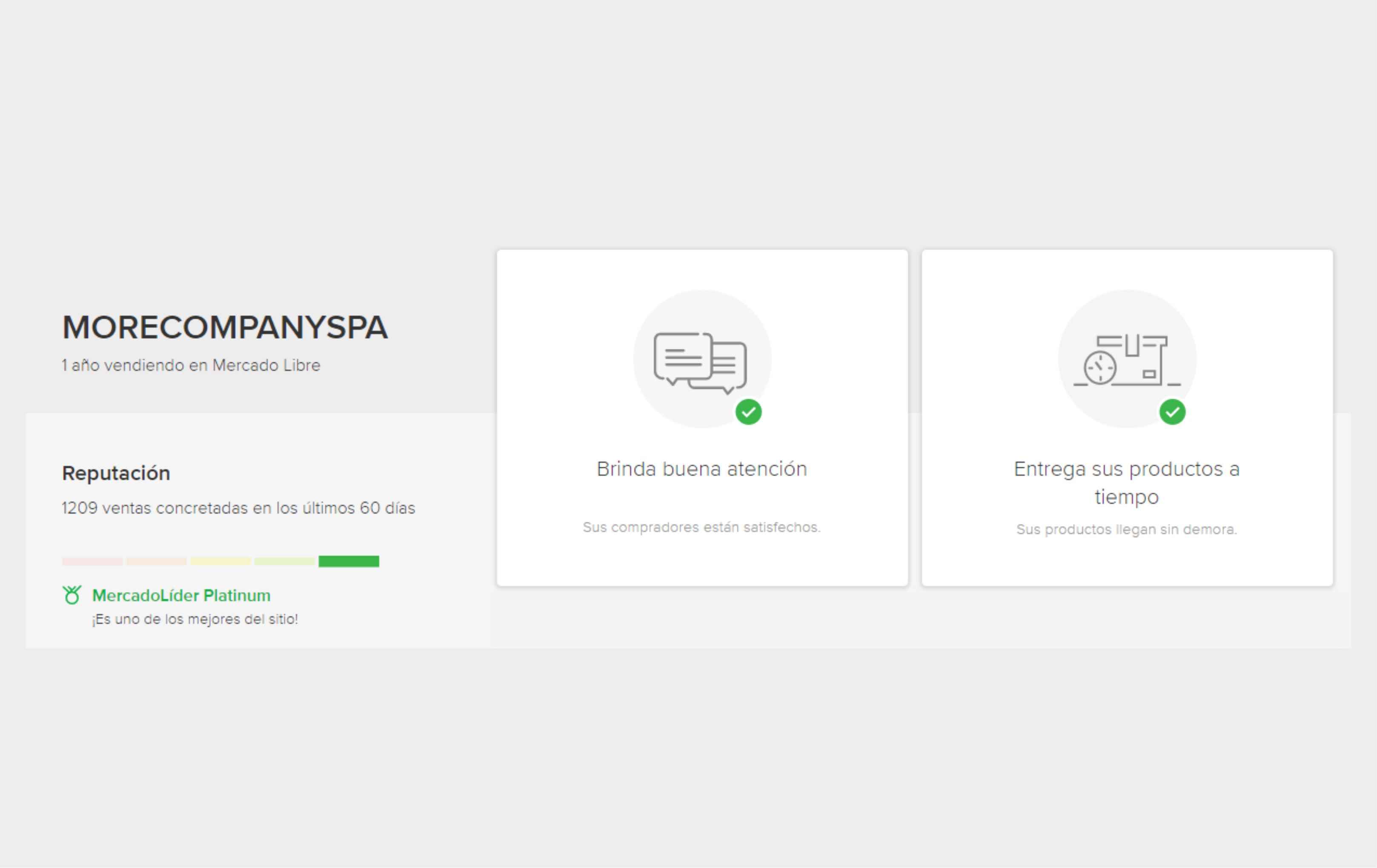Click the dark green reputation bar segment
The height and width of the screenshot is (868, 1377).
tap(348, 561)
